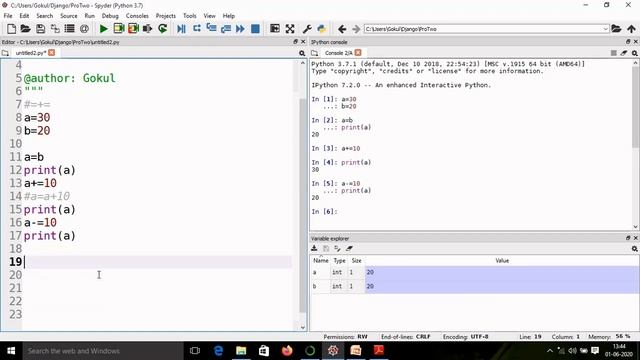640x360 pixels.
Task: Open a file using the folder icon
Action: click(x=25, y=29)
